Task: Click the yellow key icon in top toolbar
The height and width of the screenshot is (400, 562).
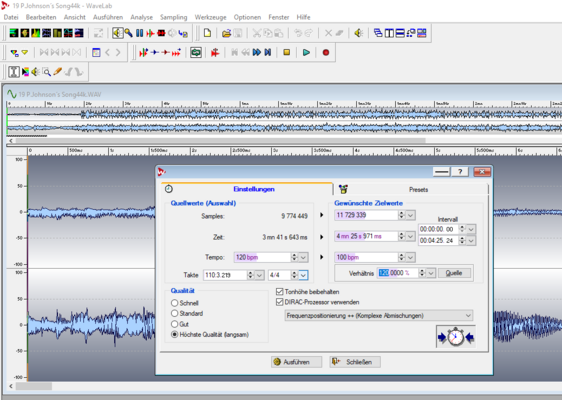Action: tap(128, 33)
